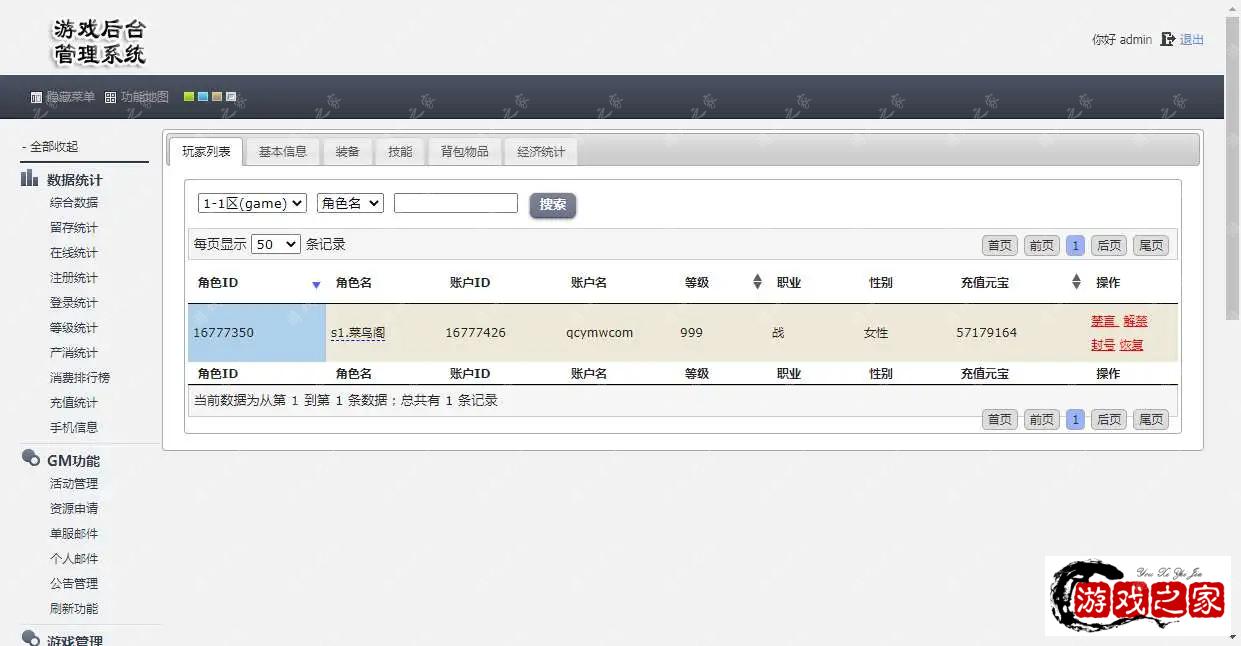The height and width of the screenshot is (646, 1241).
Task: Click the 封号 ban account link
Action: (1102, 345)
